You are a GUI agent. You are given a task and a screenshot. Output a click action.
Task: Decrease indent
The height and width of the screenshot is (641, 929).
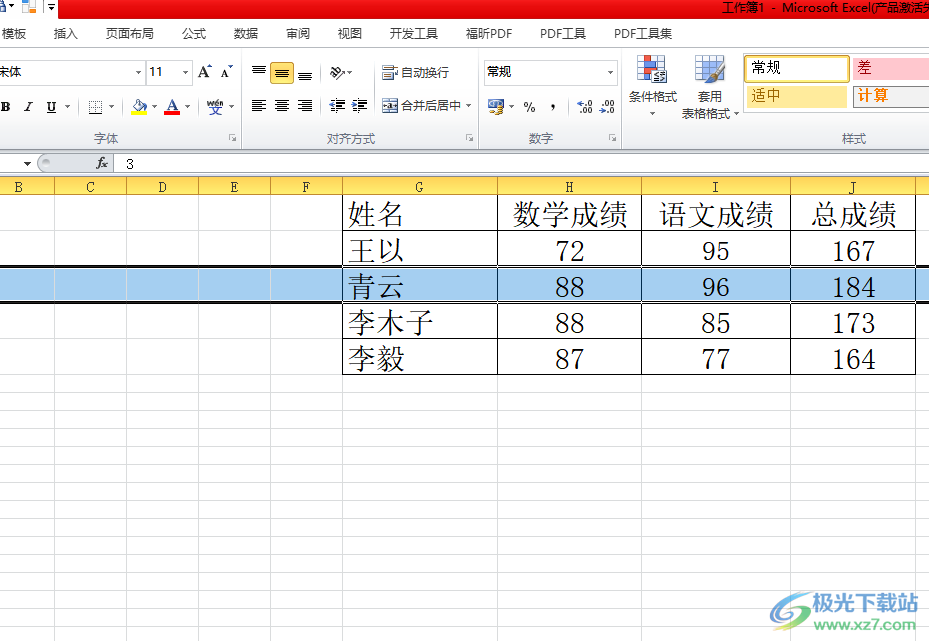(337, 105)
